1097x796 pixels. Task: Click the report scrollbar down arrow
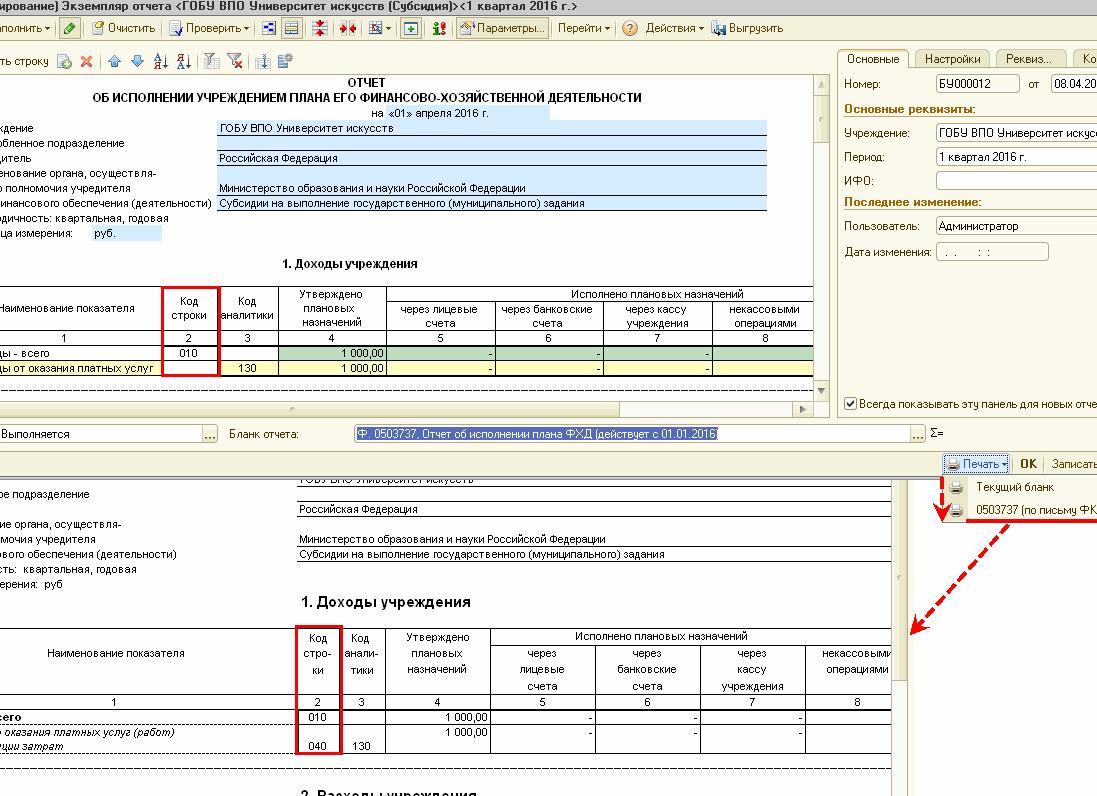click(x=821, y=391)
